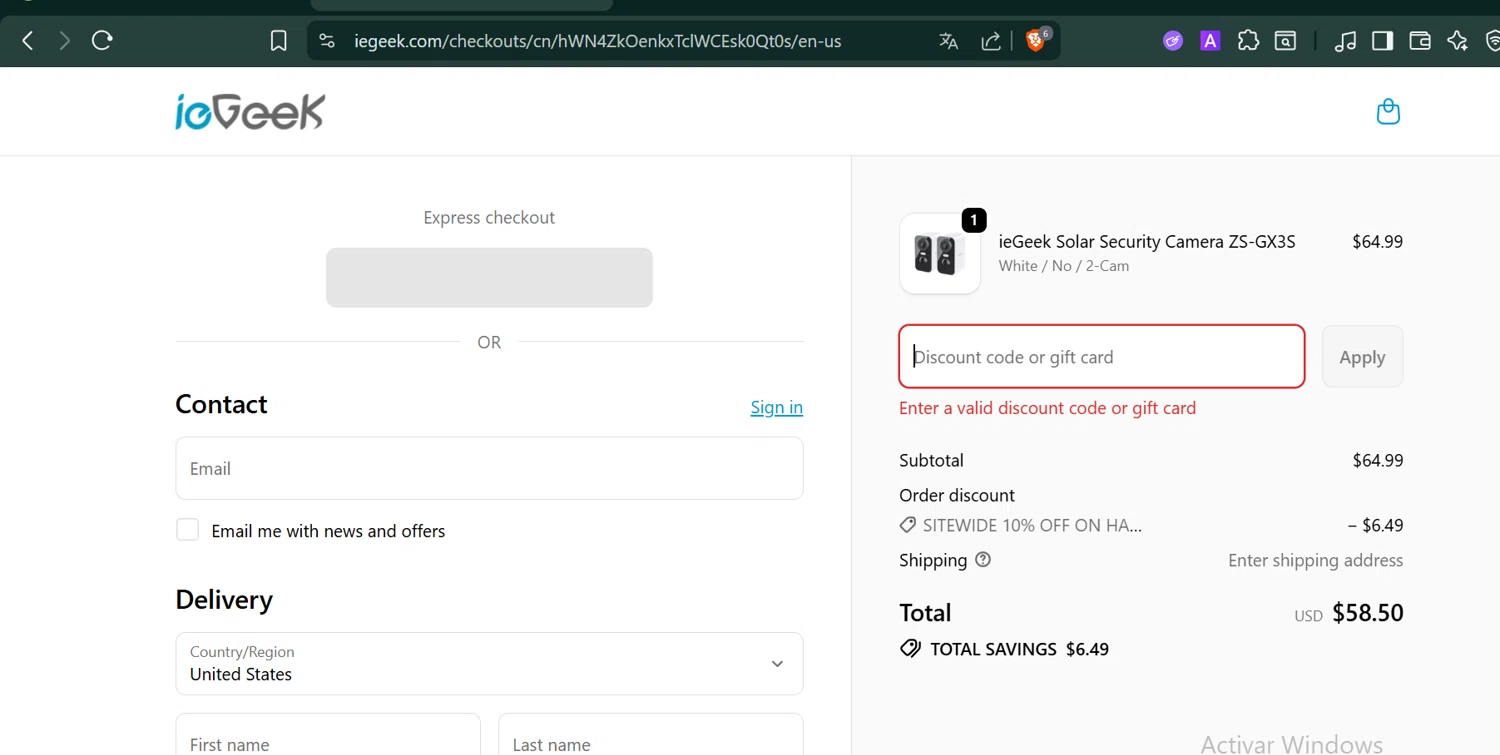Focus the Email input field

point(489,468)
